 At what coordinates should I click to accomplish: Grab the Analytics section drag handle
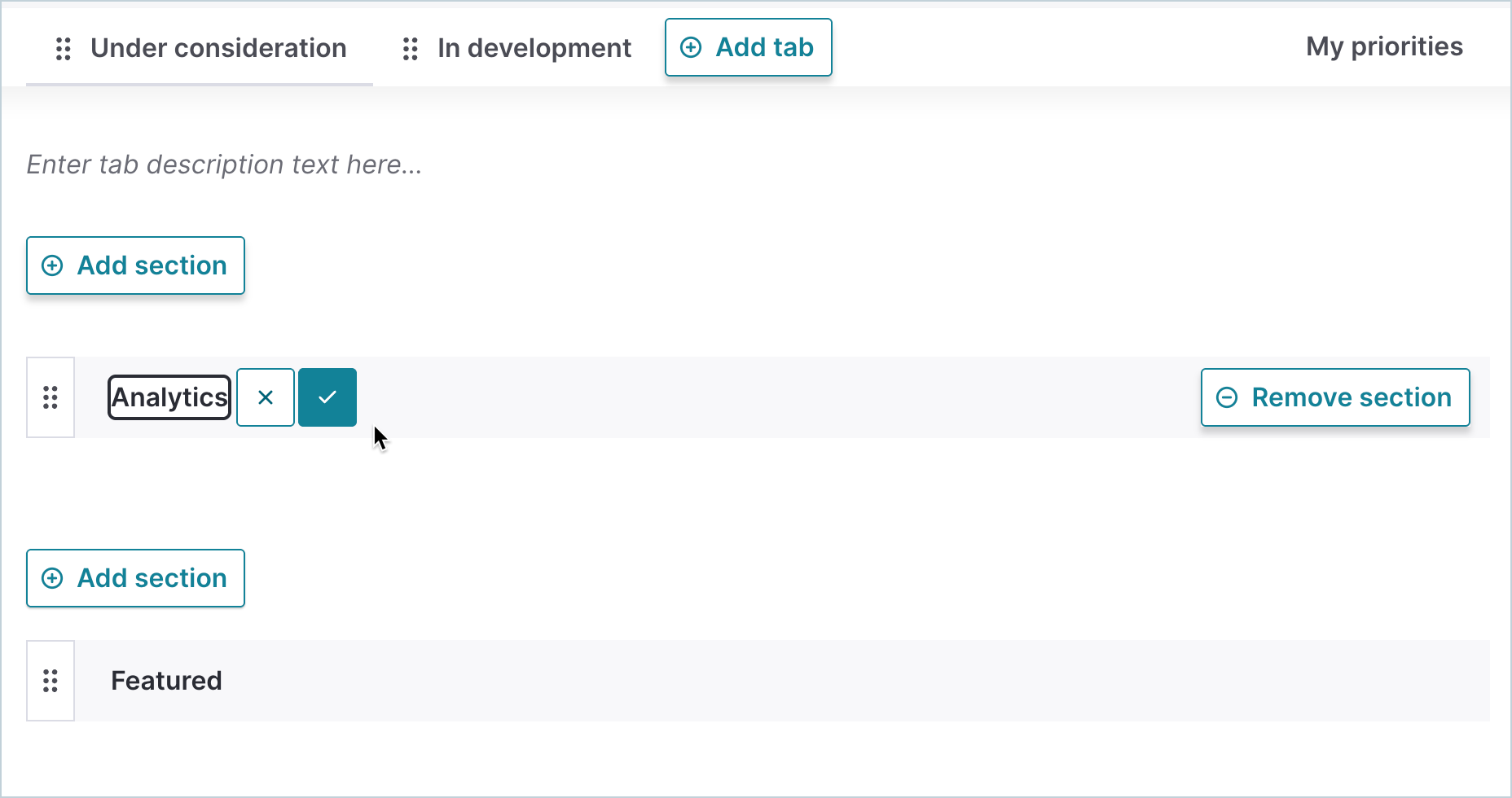coord(51,397)
